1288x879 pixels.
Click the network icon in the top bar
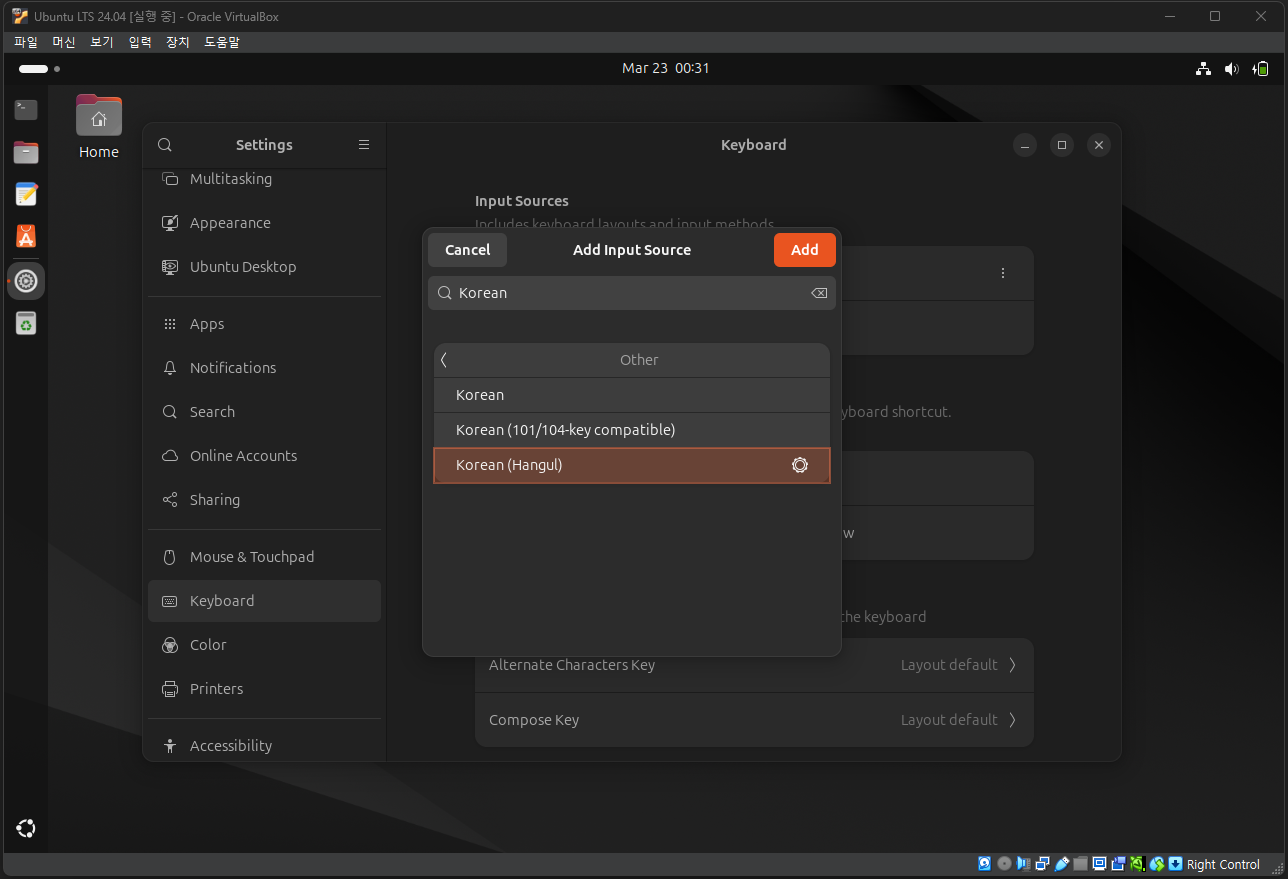point(1203,68)
